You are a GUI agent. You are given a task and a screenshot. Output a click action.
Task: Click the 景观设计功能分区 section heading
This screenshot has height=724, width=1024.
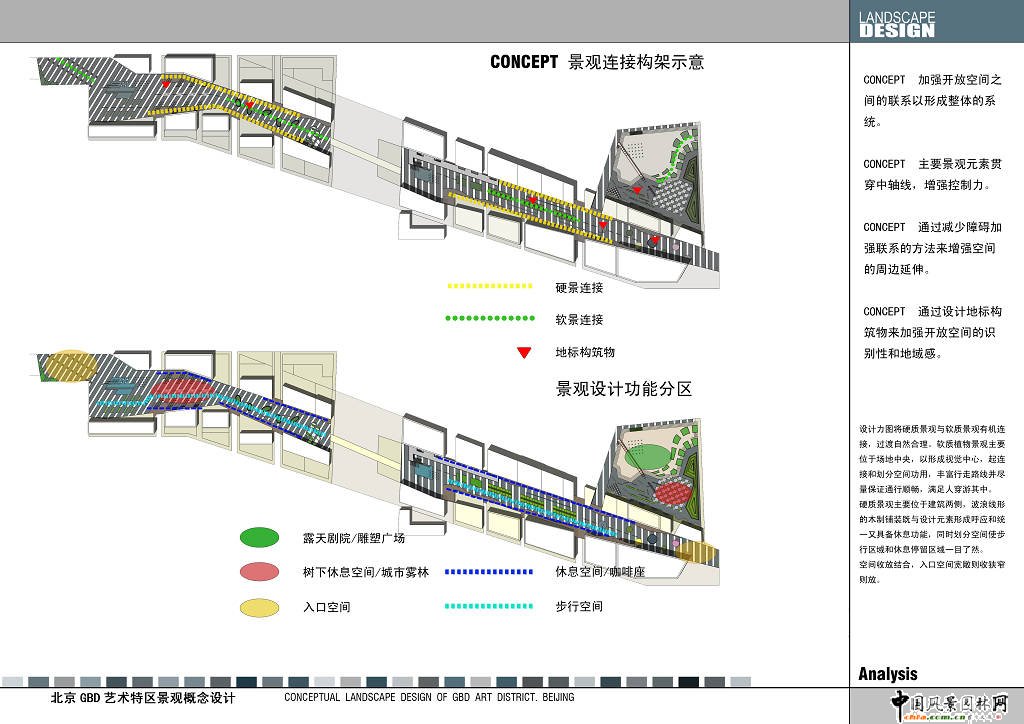(x=623, y=389)
